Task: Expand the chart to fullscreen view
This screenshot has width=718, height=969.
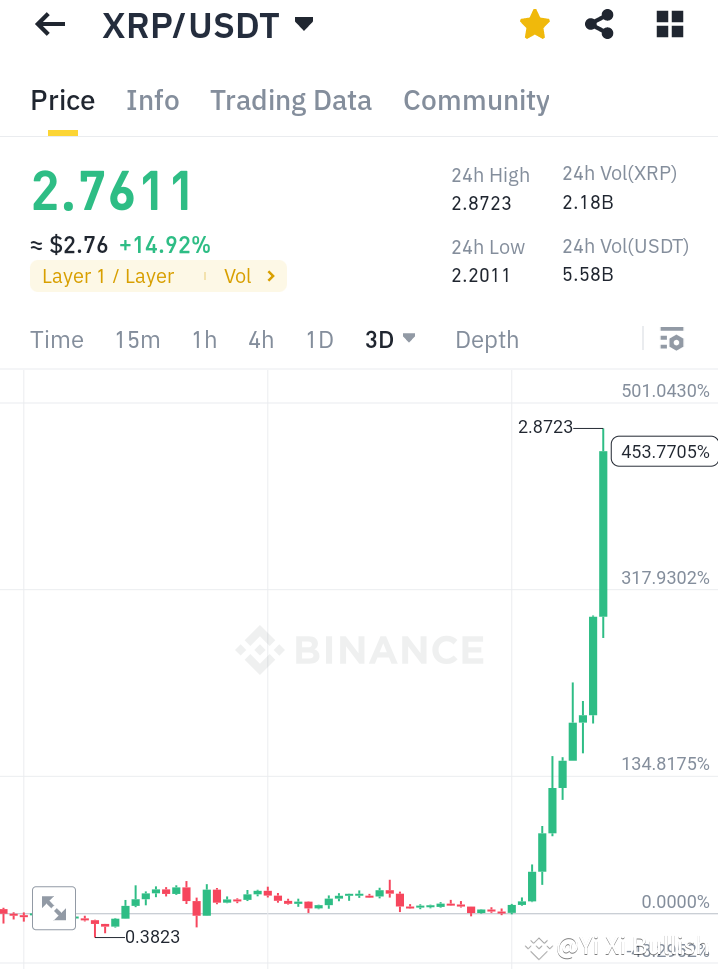Action: tap(54, 908)
